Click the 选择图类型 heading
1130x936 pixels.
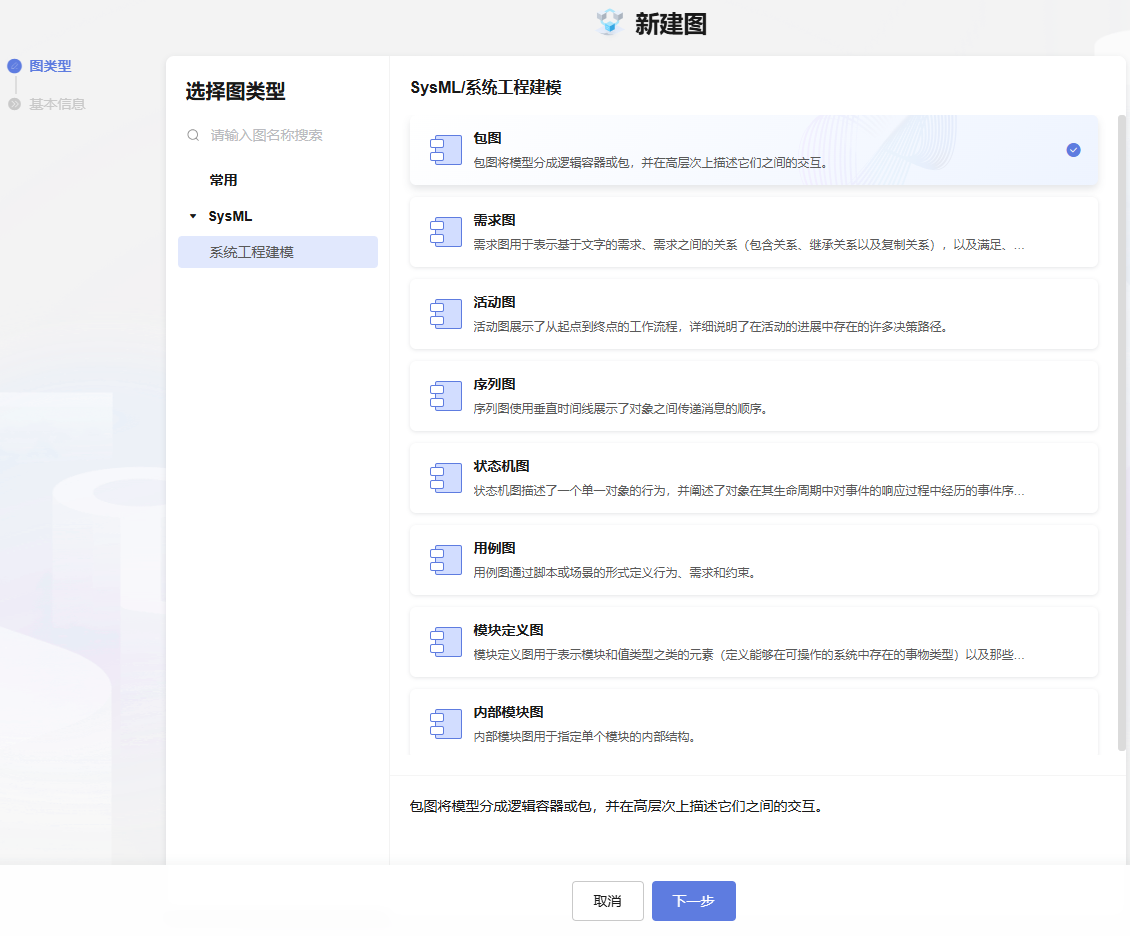pos(235,92)
